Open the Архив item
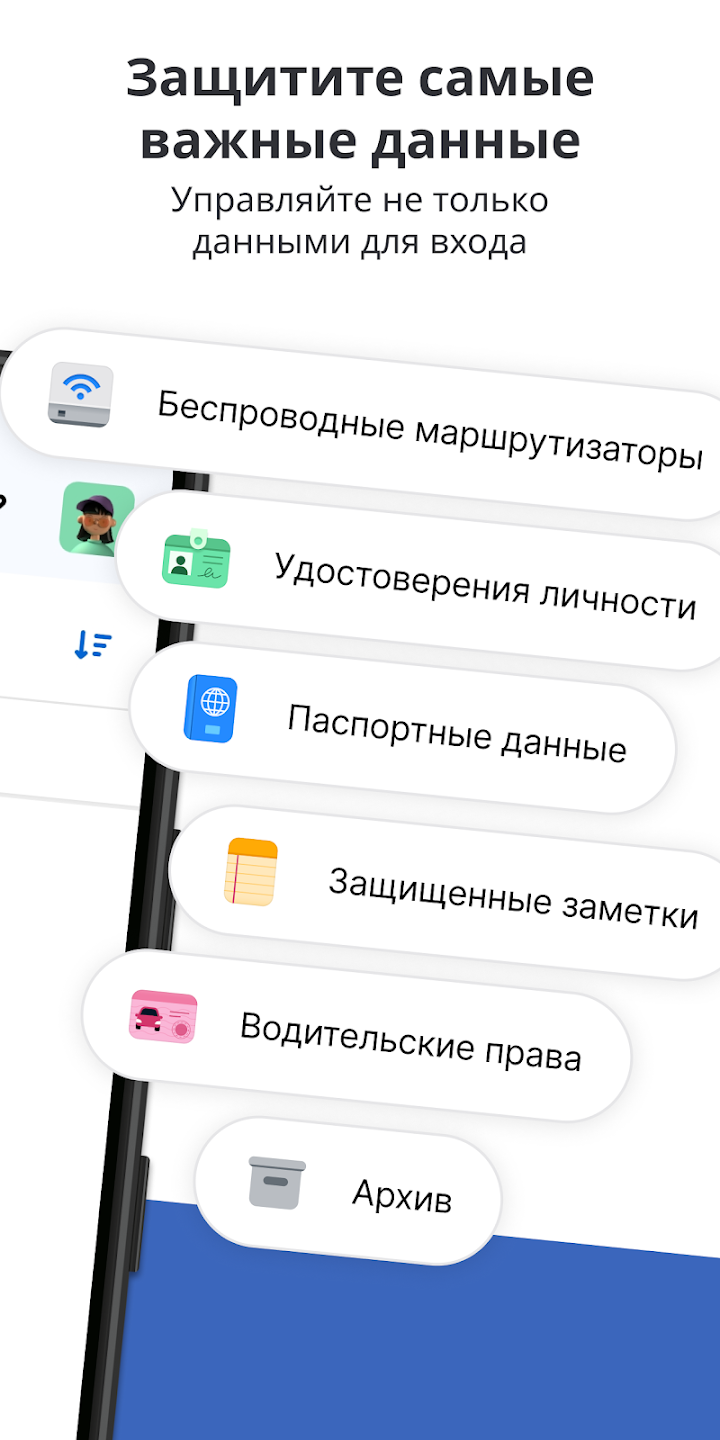This screenshot has width=720, height=1440. [x=348, y=1190]
